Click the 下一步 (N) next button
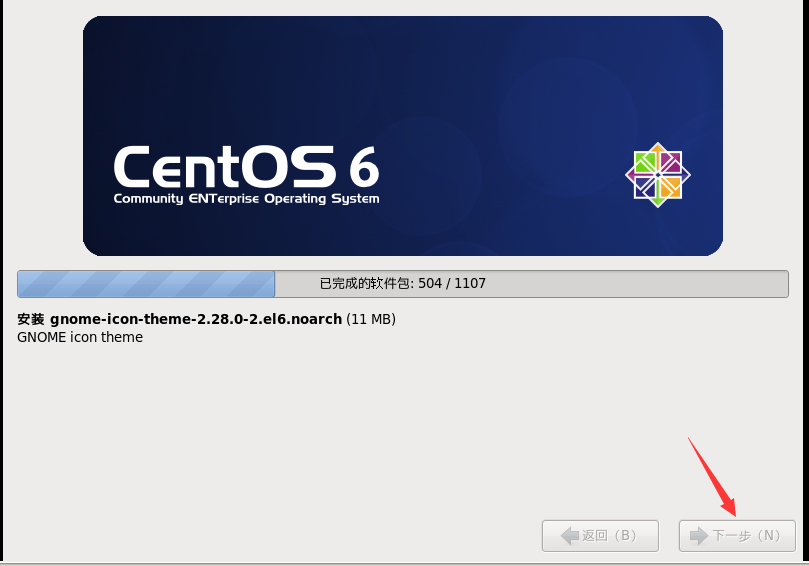 coord(737,536)
